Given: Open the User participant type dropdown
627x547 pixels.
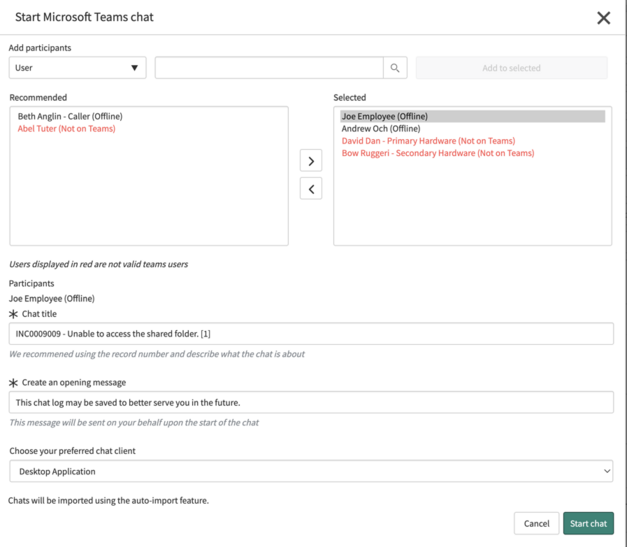Looking at the screenshot, I should tap(78, 68).
